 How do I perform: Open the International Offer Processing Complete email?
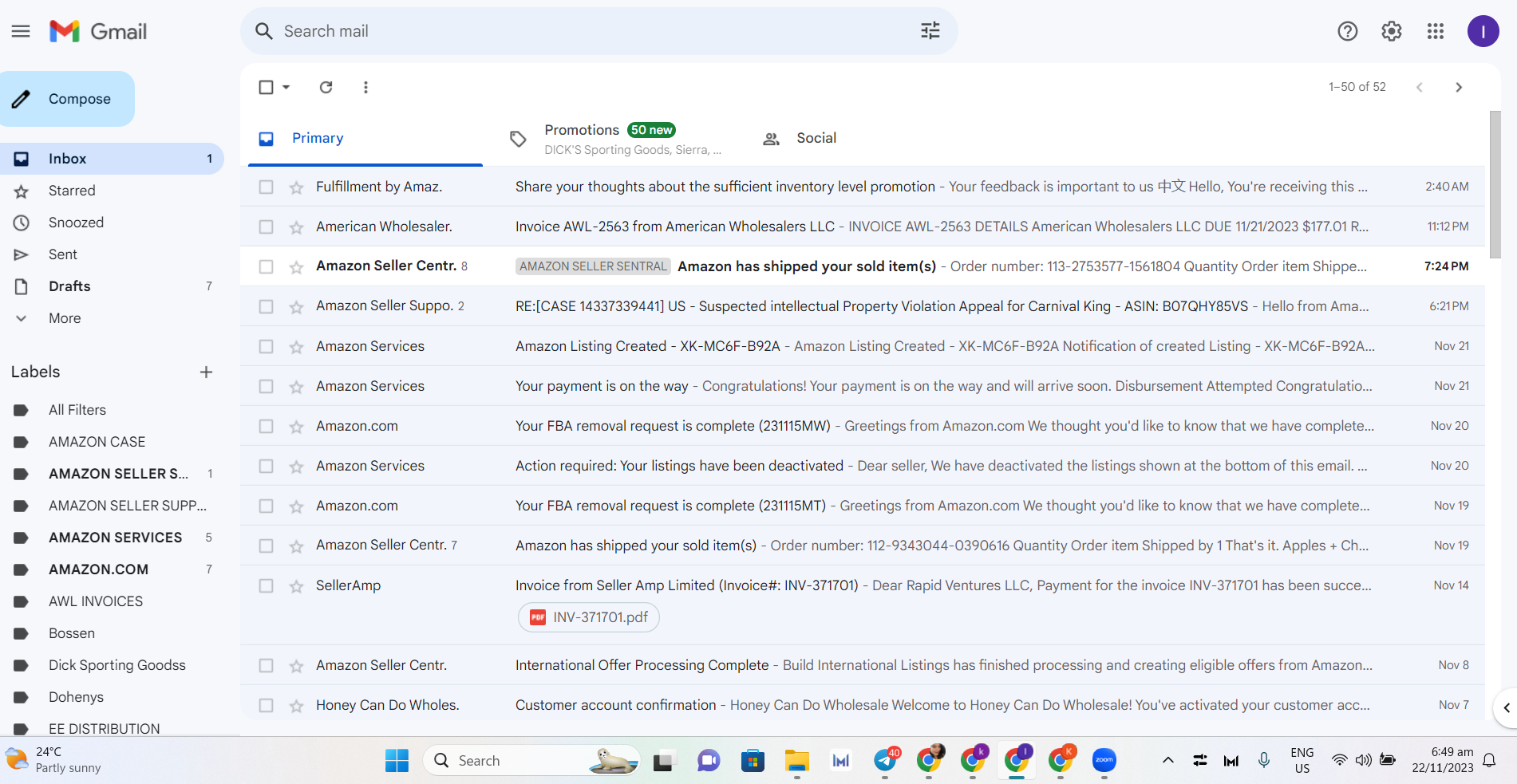tap(863, 665)
